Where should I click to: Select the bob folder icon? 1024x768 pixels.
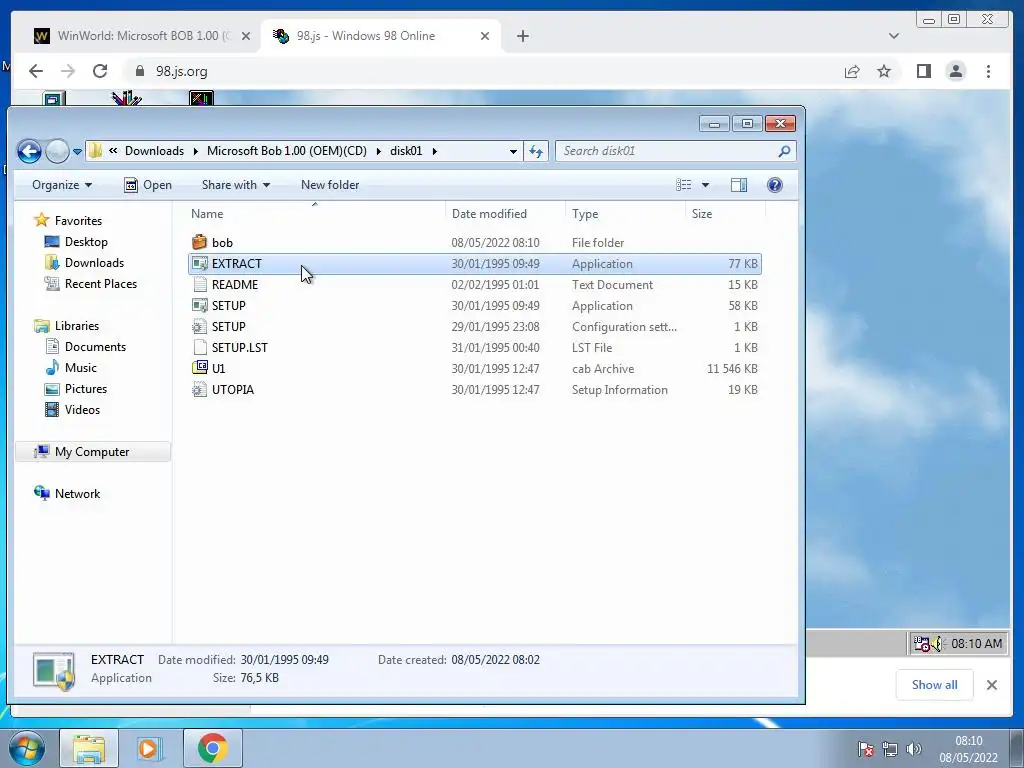tap(199, 242)
